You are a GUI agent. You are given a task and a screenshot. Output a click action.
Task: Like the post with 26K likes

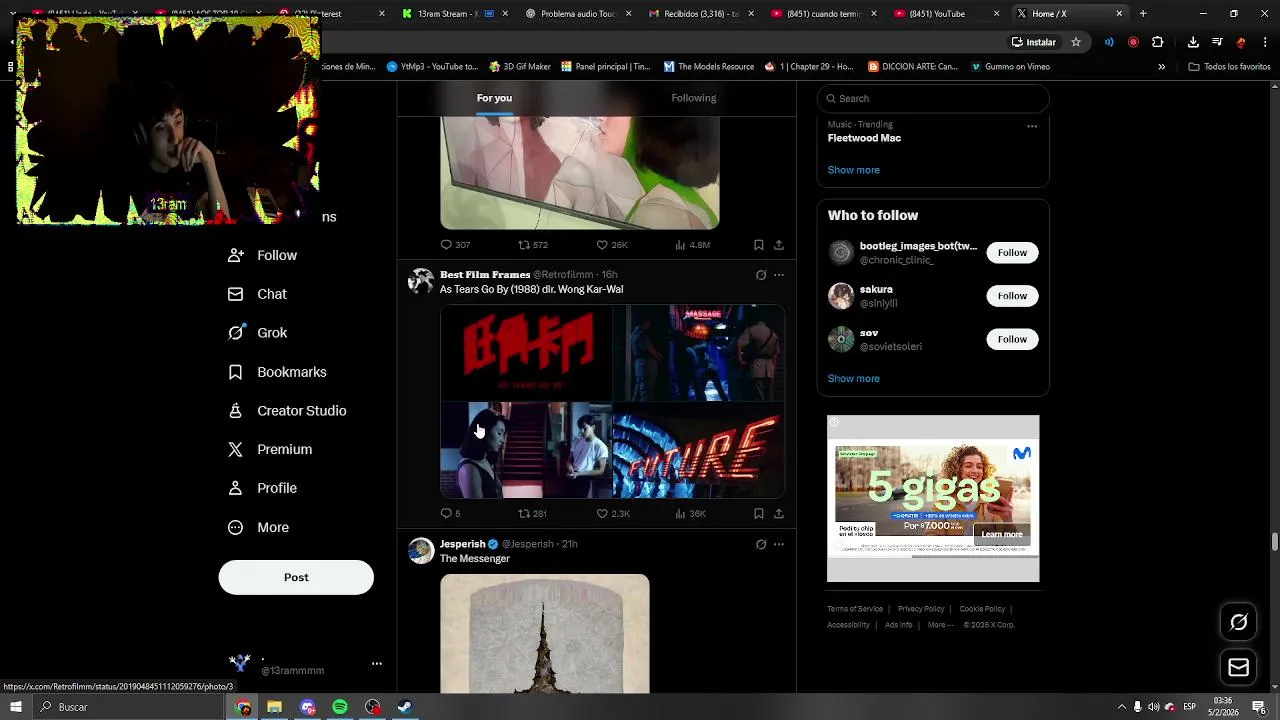pyautogui.click(x=612, y=245)
